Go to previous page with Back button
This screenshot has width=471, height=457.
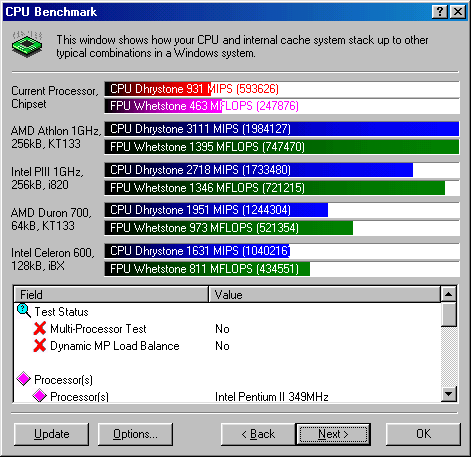pos(258,434)
